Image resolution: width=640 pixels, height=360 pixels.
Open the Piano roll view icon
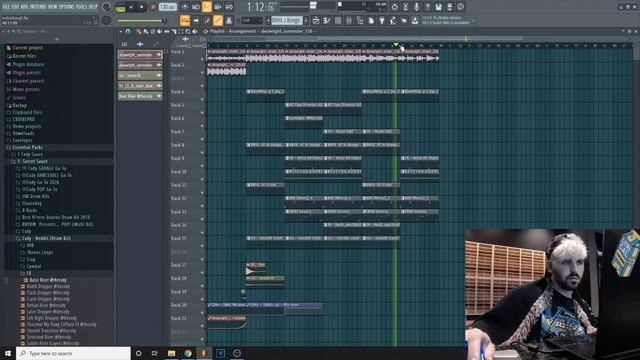coord(327,20)
